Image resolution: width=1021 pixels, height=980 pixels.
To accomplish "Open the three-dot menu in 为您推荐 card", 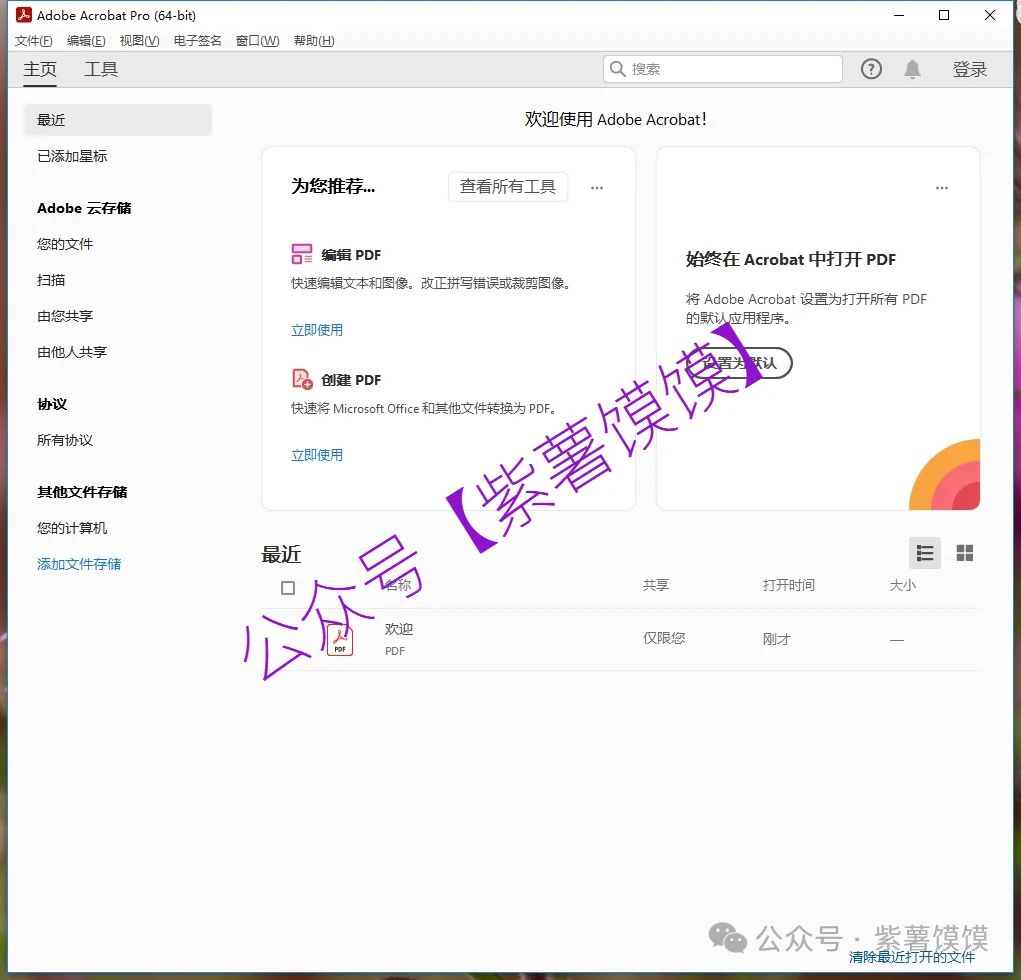I will [x=597, y=187].
